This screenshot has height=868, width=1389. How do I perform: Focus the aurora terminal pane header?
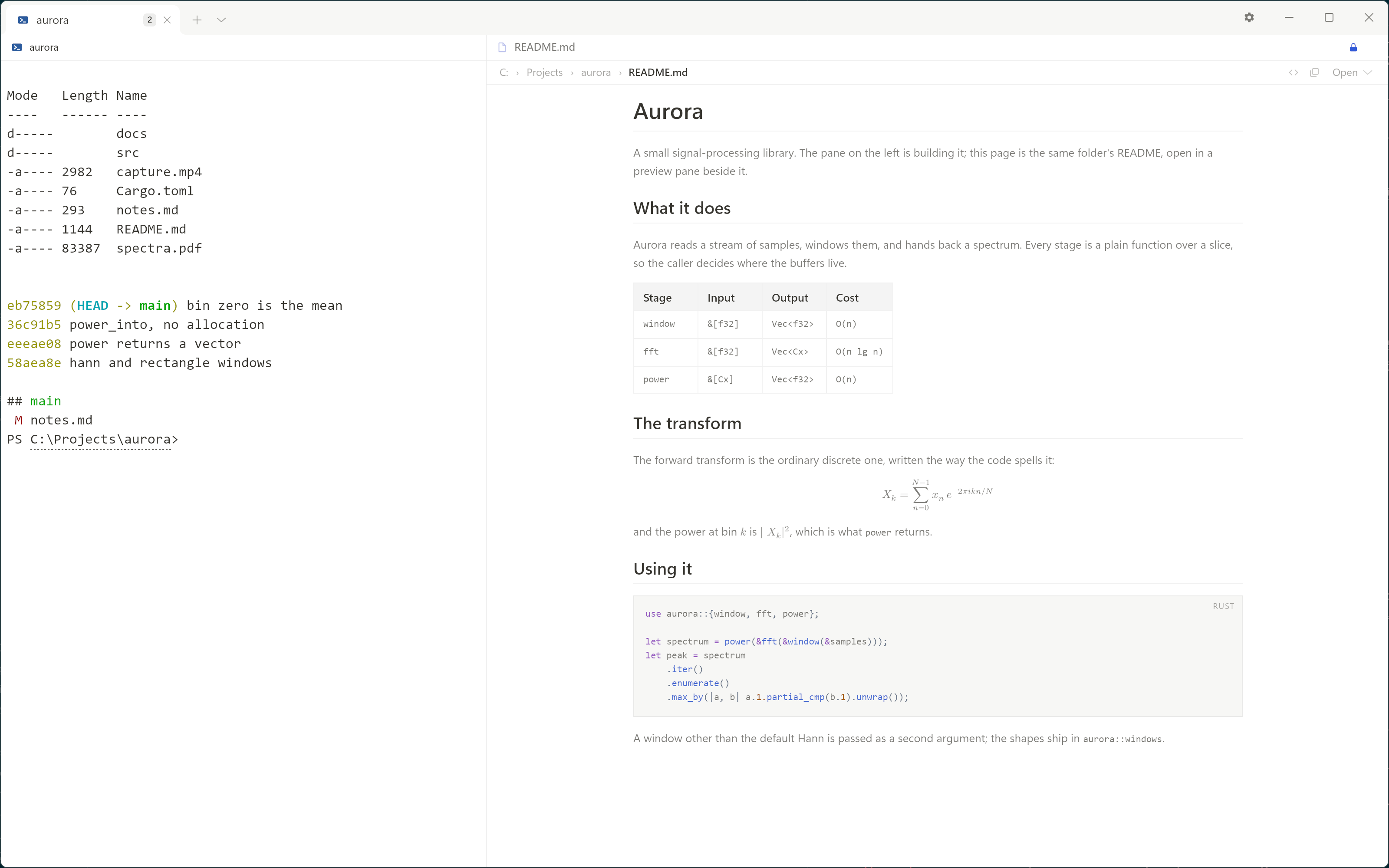pyautogui.click(x=244, y=47)
